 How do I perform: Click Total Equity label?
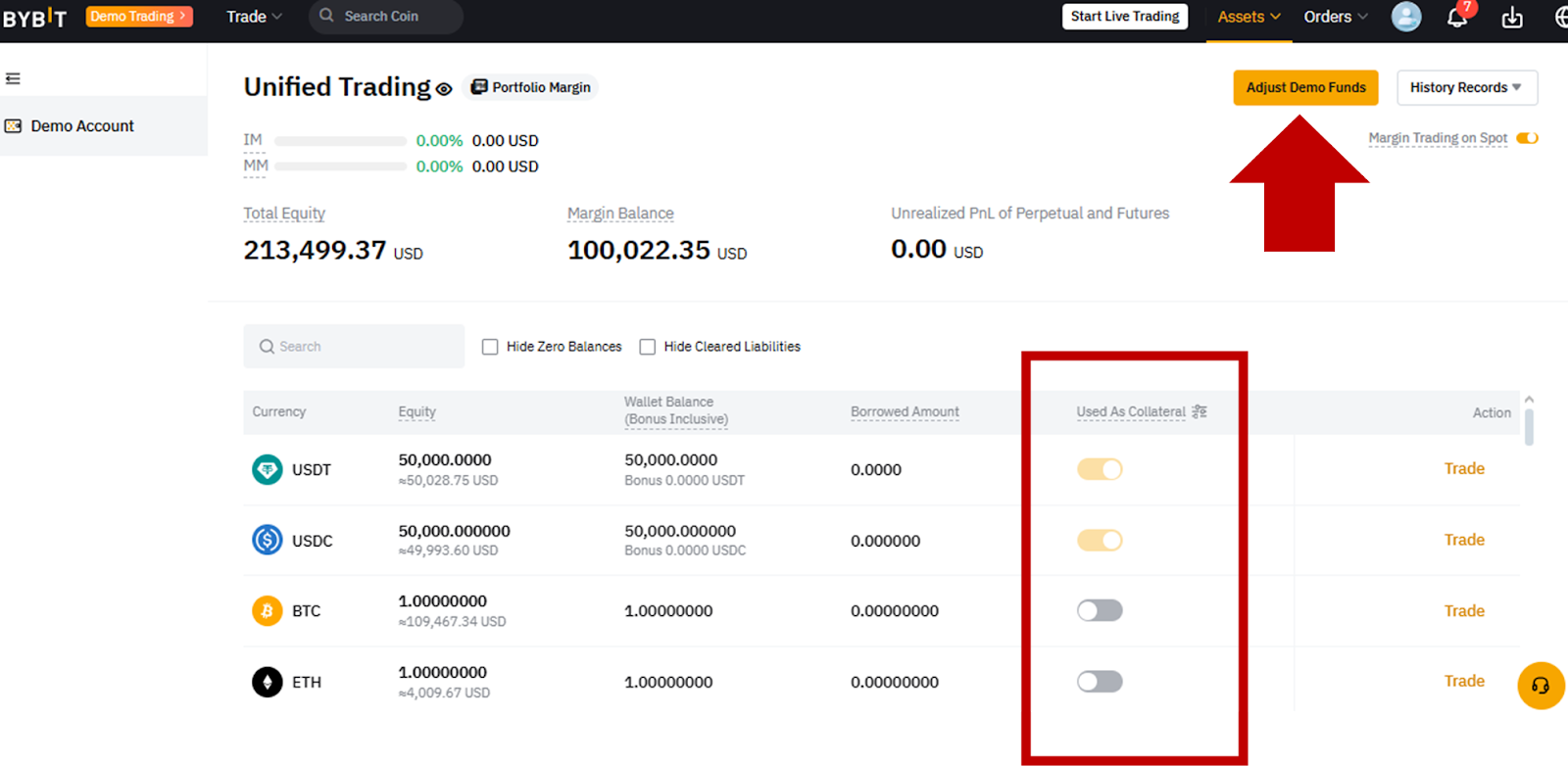tap(284, 214)
